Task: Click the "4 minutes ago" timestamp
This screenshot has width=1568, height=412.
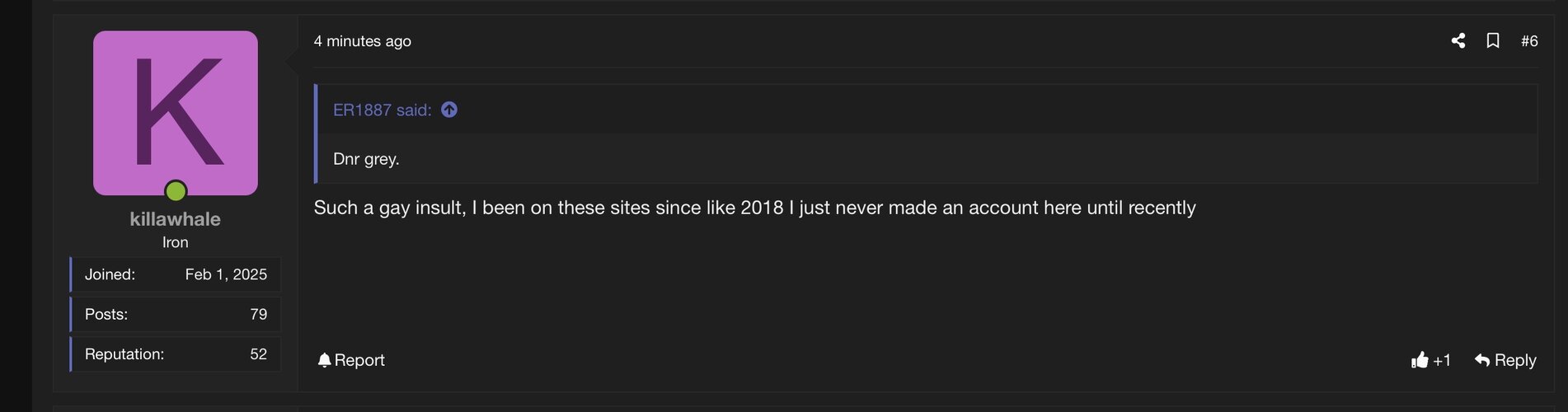Action: [x=362, y=41]
